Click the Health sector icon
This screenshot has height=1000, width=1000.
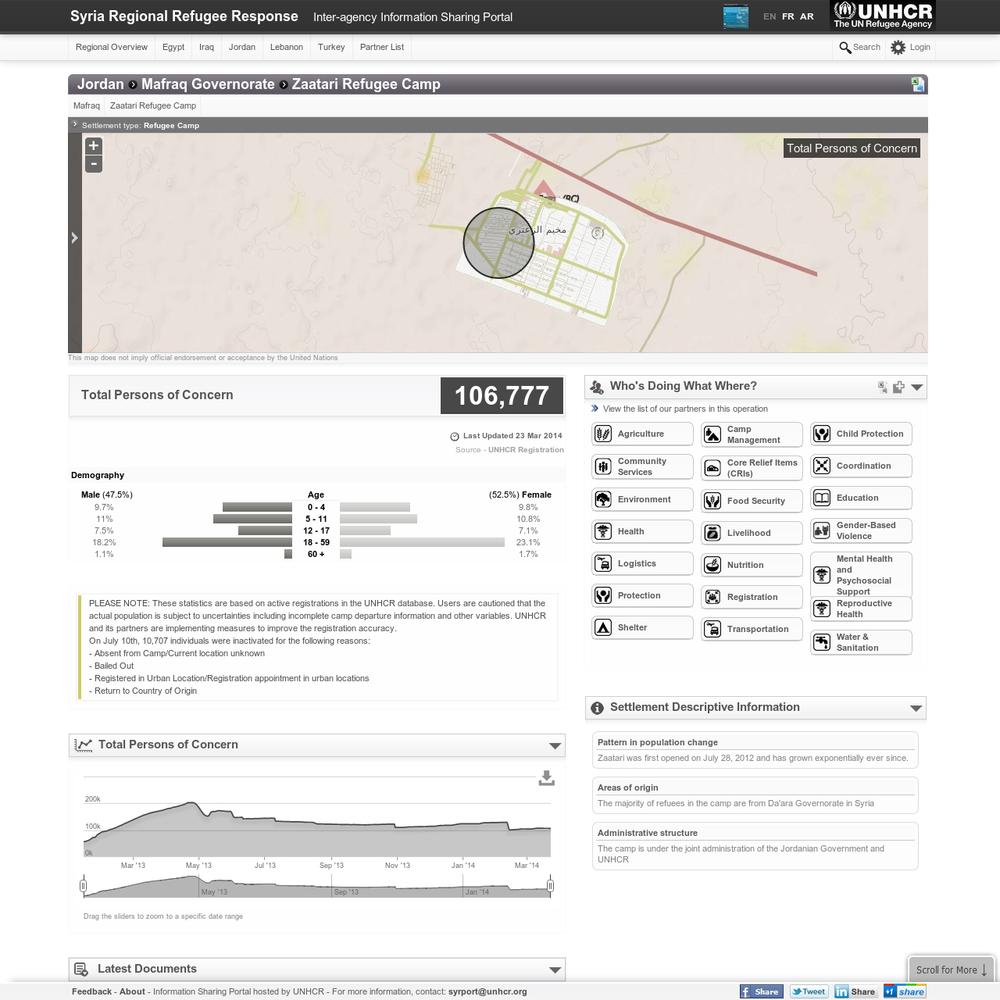pyautogui.click(x=603, y=531)
